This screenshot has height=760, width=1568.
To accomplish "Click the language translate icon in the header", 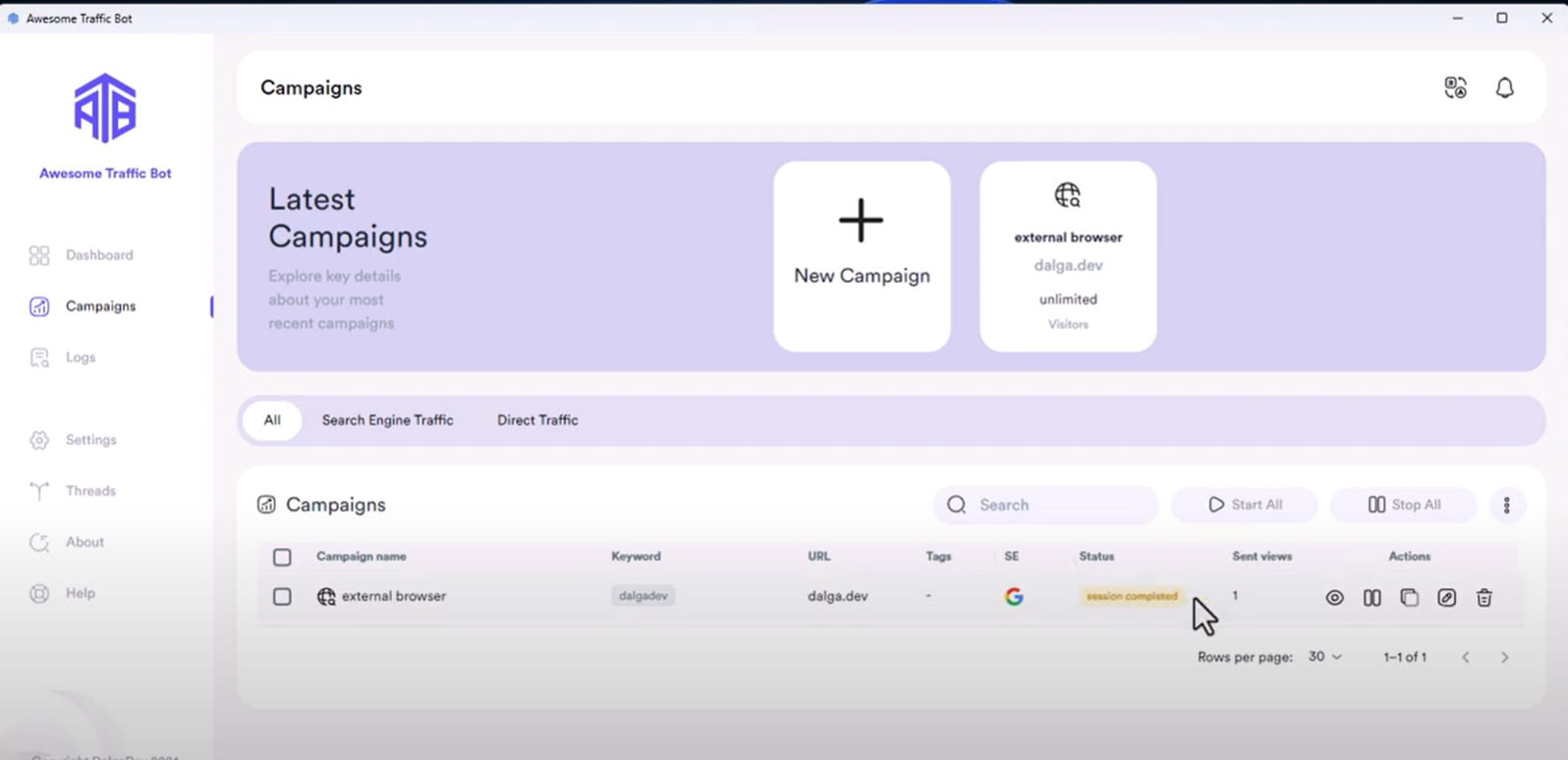I will pos(1455,87).
